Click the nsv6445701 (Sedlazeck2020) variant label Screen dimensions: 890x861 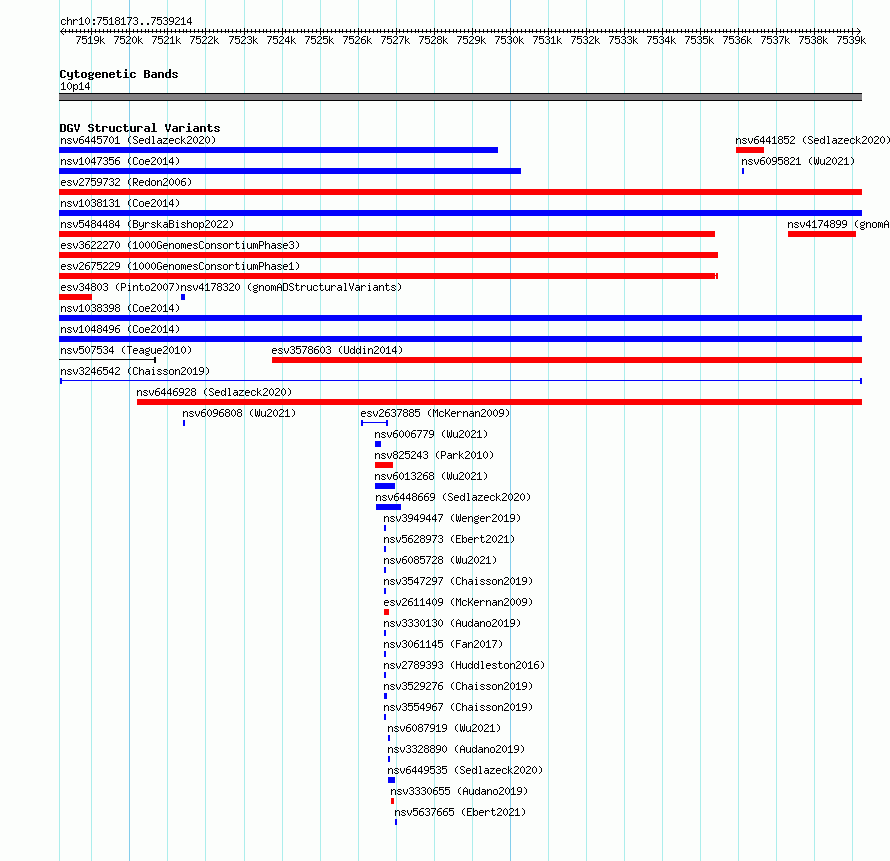pos(138,140)
